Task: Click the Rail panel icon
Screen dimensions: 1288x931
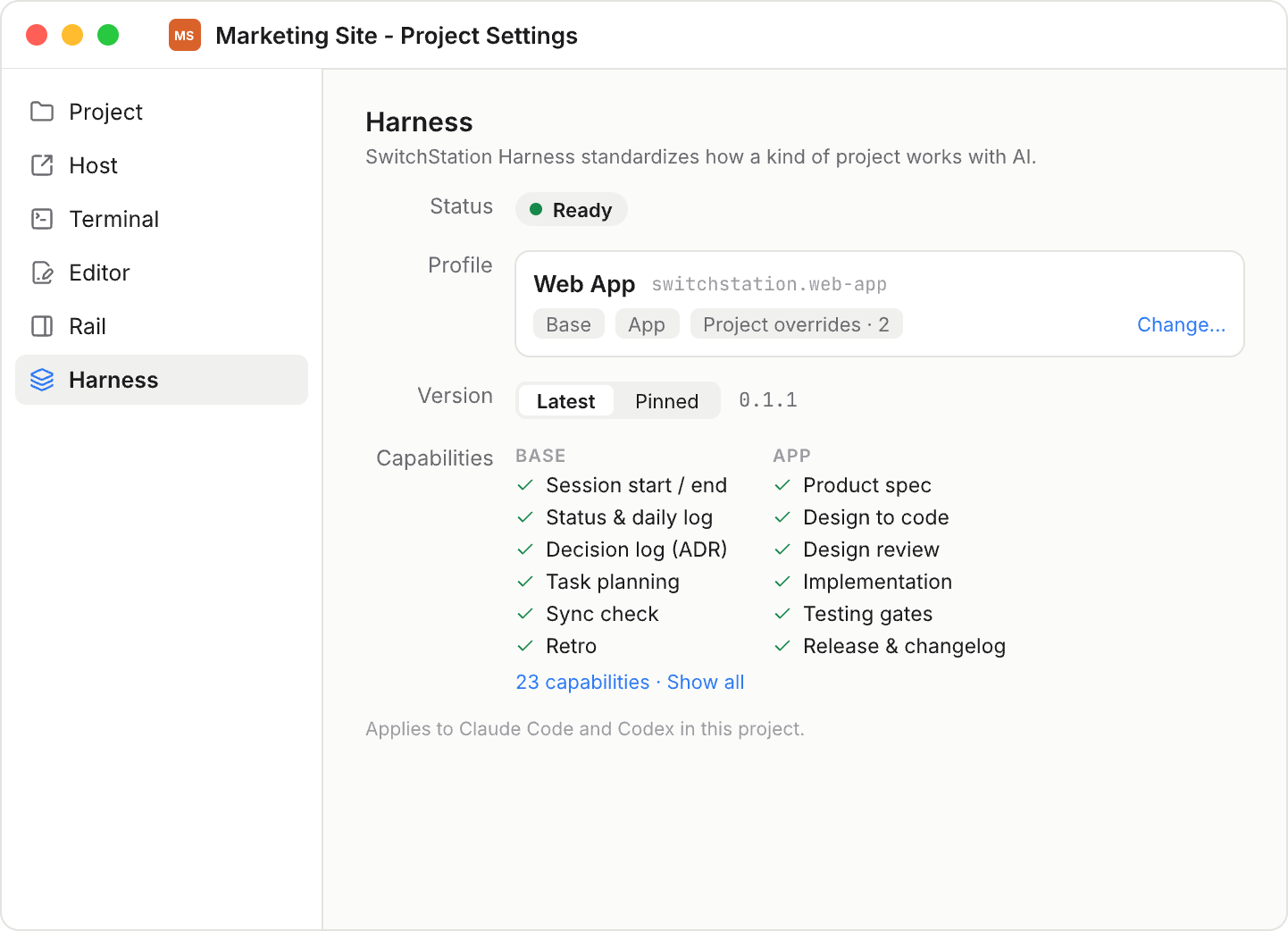Action: 42,326
